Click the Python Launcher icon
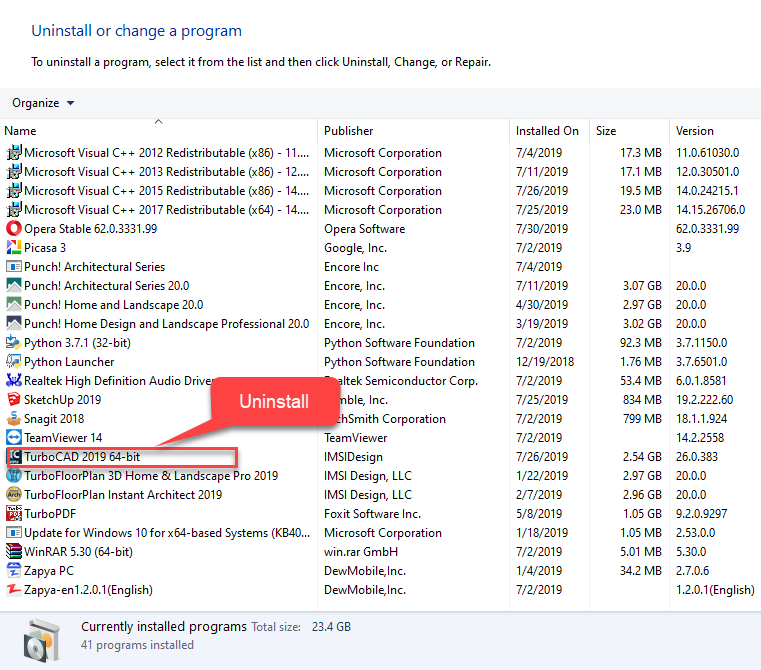 tap(14, 361)
